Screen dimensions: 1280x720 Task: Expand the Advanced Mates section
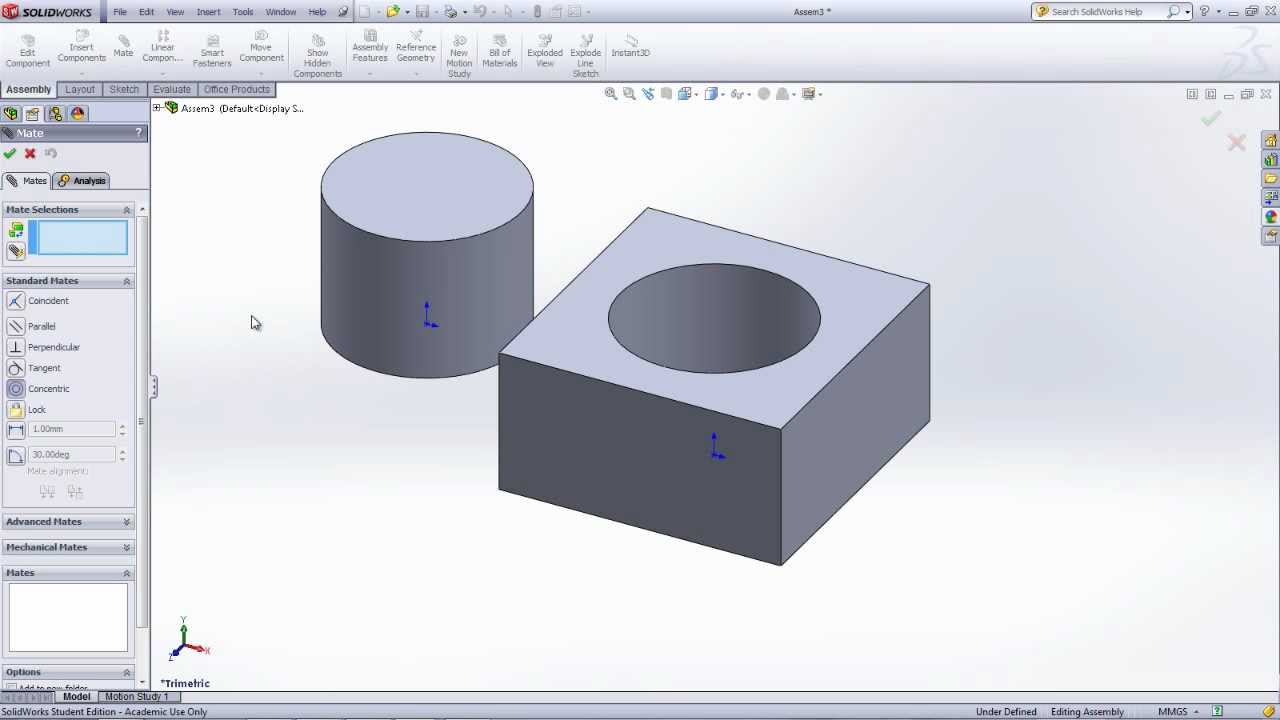tap(127, 522)
